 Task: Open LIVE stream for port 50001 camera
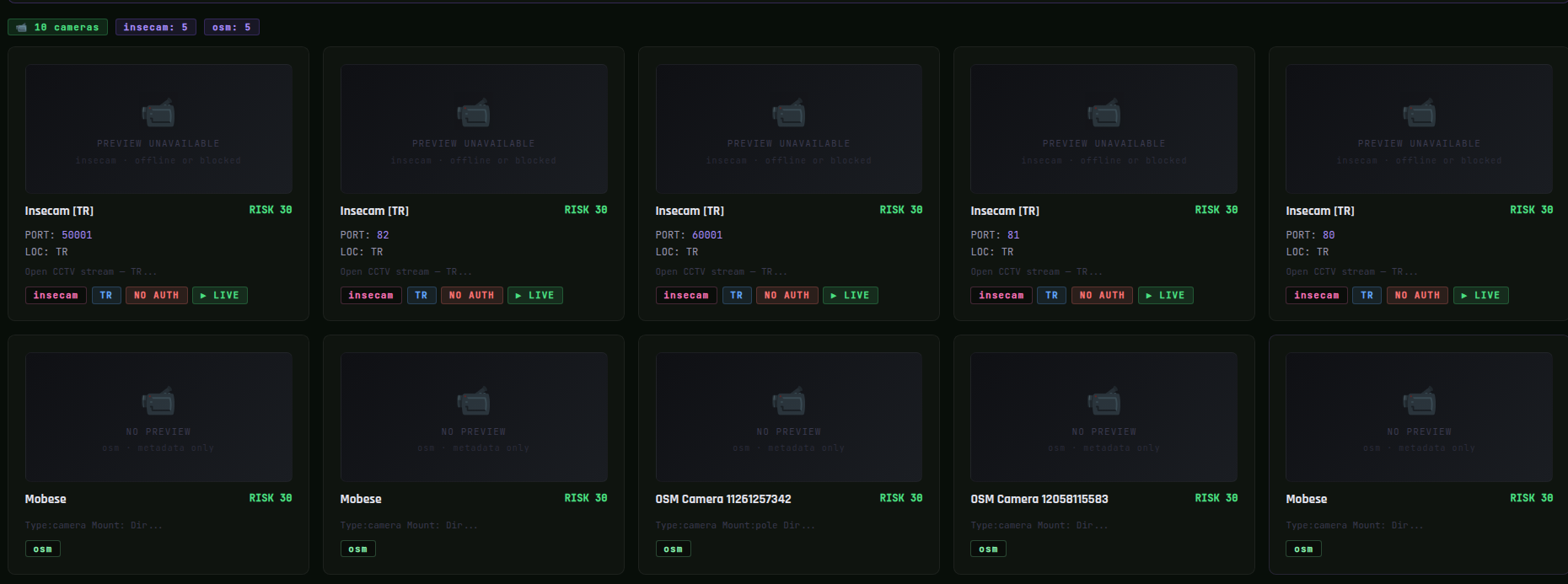pyautogui.click(x=220, y=295)
